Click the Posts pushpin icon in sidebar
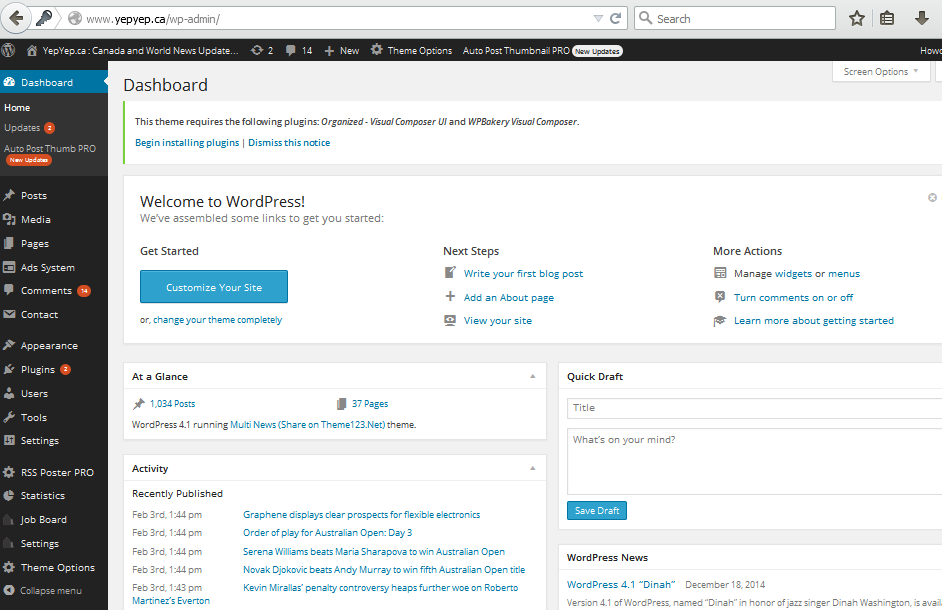This screenshot has height=610, width=942. pos(9,195)
